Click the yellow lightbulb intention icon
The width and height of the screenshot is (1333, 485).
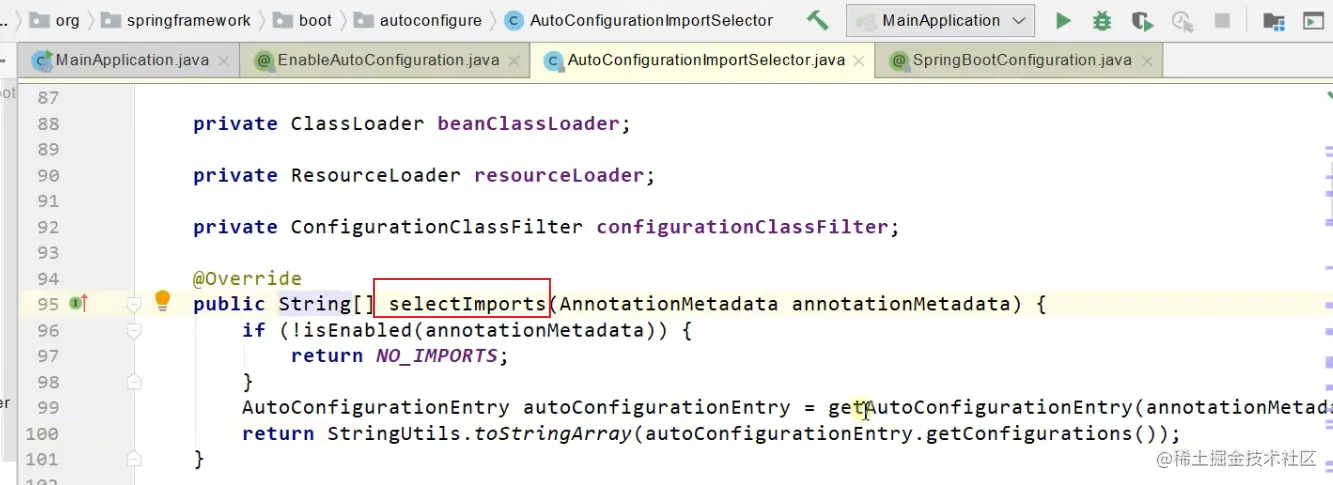(x=163, y=301)
